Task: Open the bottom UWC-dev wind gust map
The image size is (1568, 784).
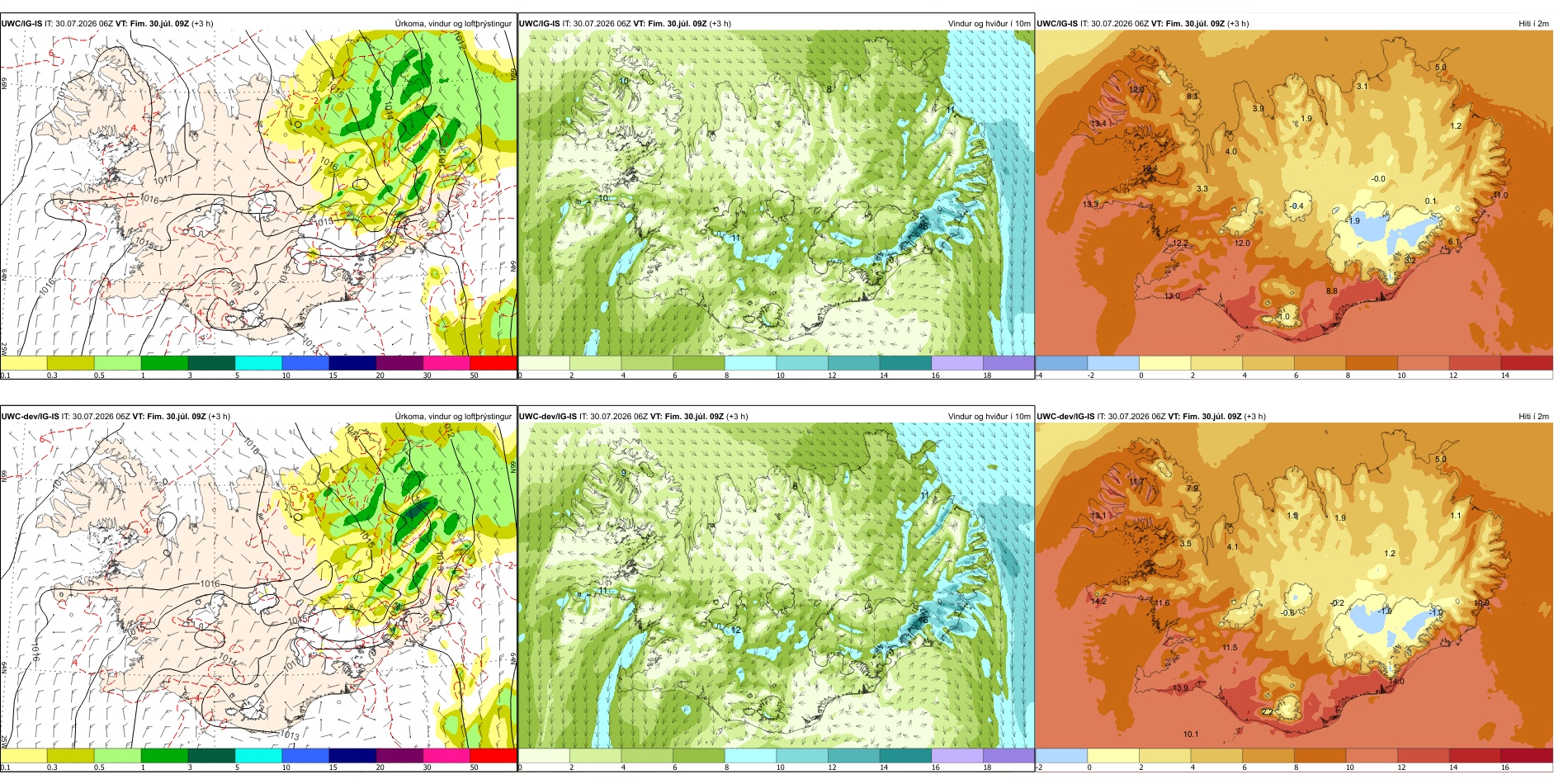Action: [776, 586]
